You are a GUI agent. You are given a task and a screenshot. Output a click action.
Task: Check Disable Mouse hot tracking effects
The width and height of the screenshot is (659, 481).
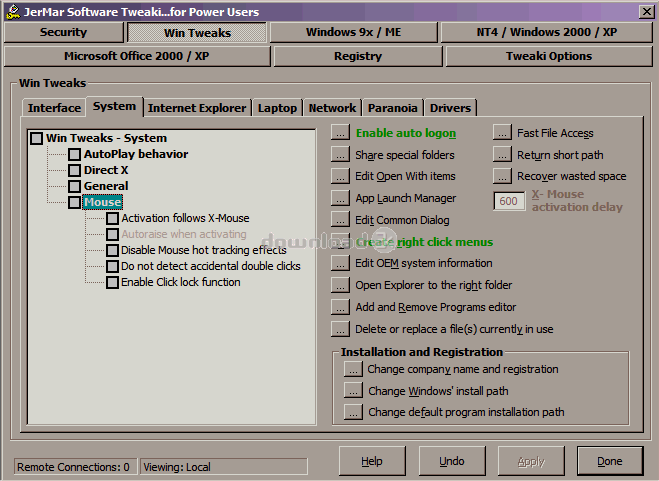(112, 250)
